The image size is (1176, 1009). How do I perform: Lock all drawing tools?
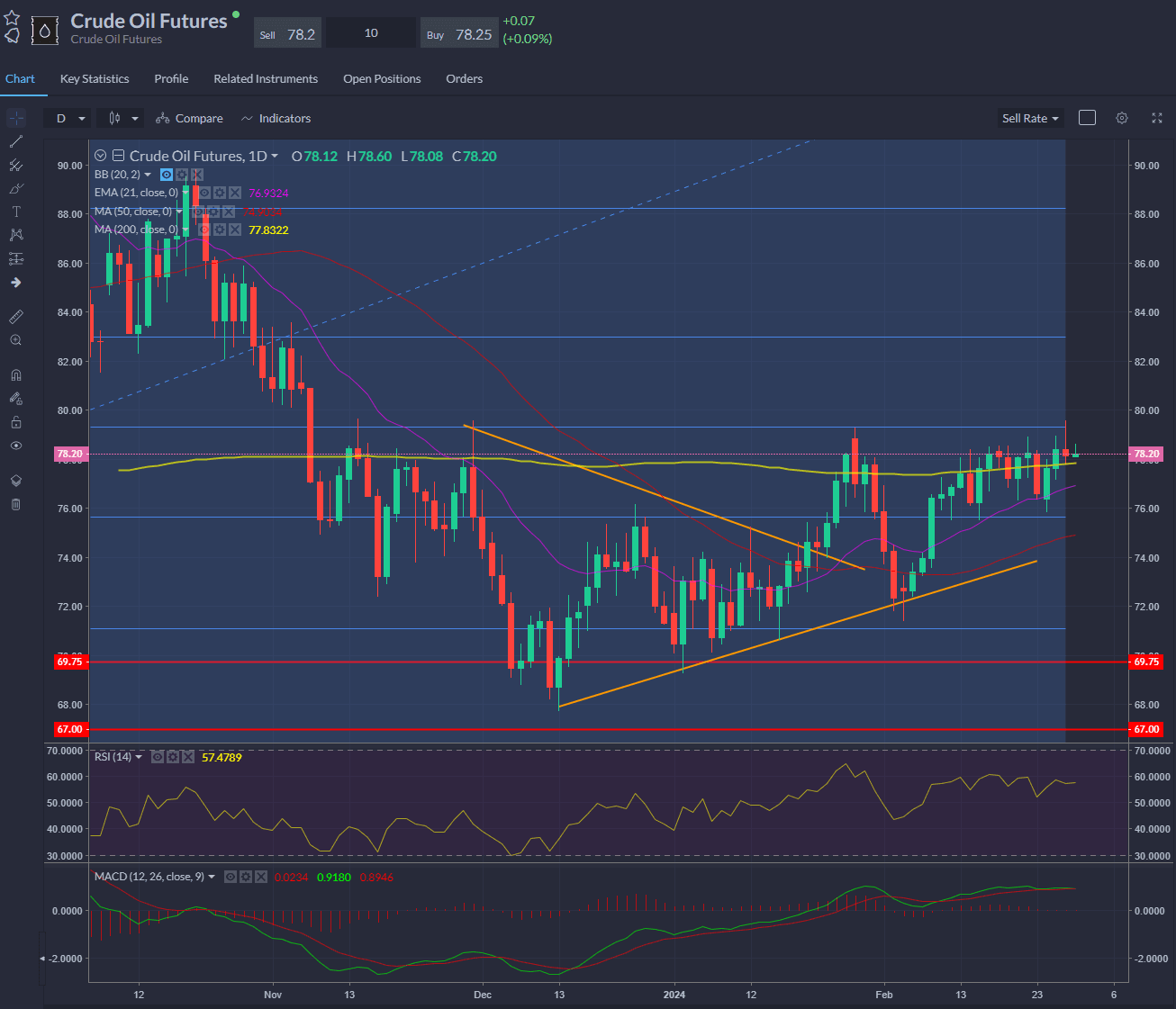click(16, 422)
